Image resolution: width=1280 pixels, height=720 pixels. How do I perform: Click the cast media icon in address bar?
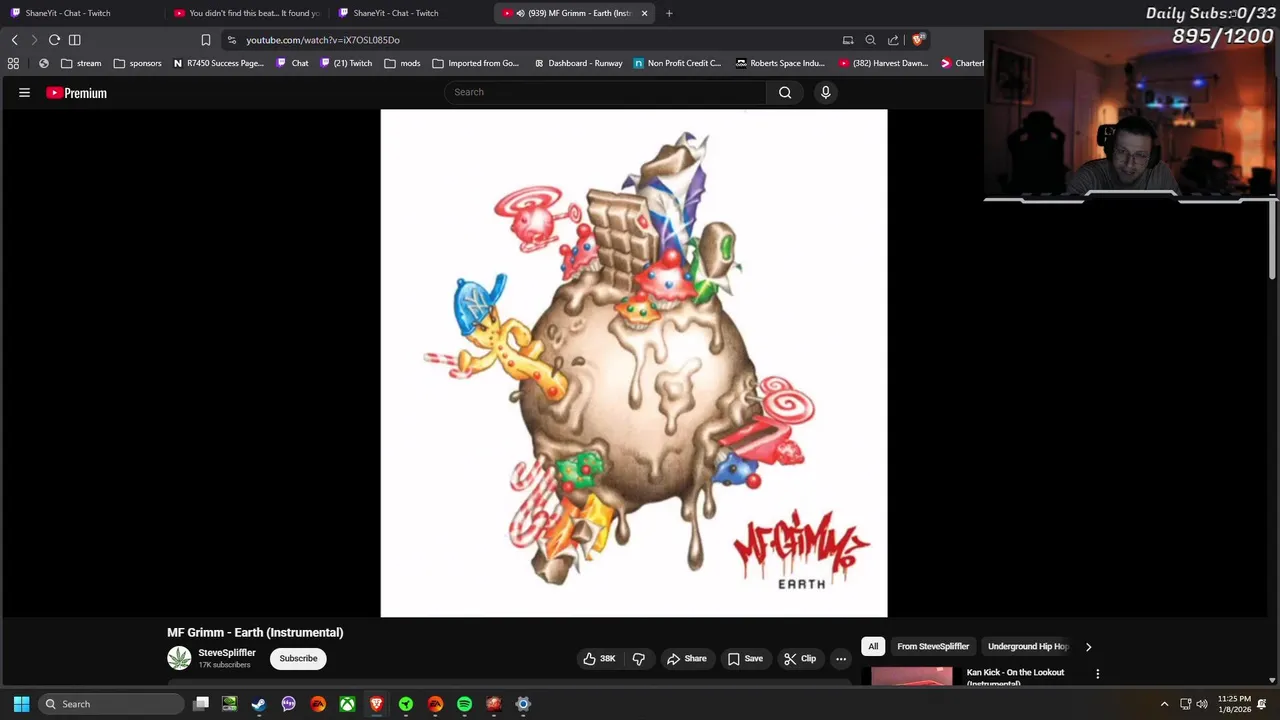(848, 40)
